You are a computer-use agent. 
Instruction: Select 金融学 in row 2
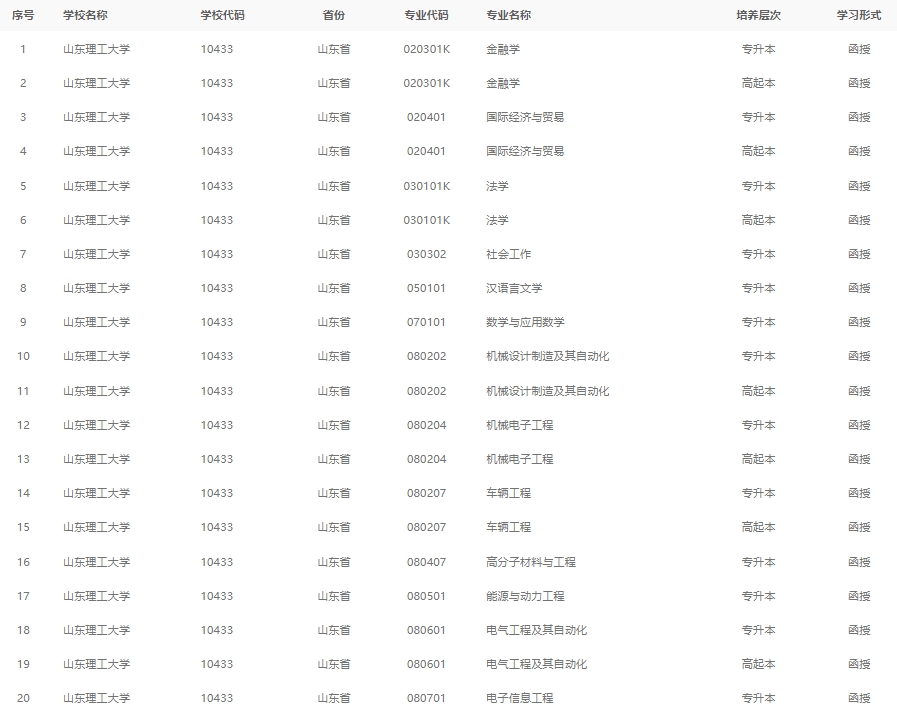(503, 83)
